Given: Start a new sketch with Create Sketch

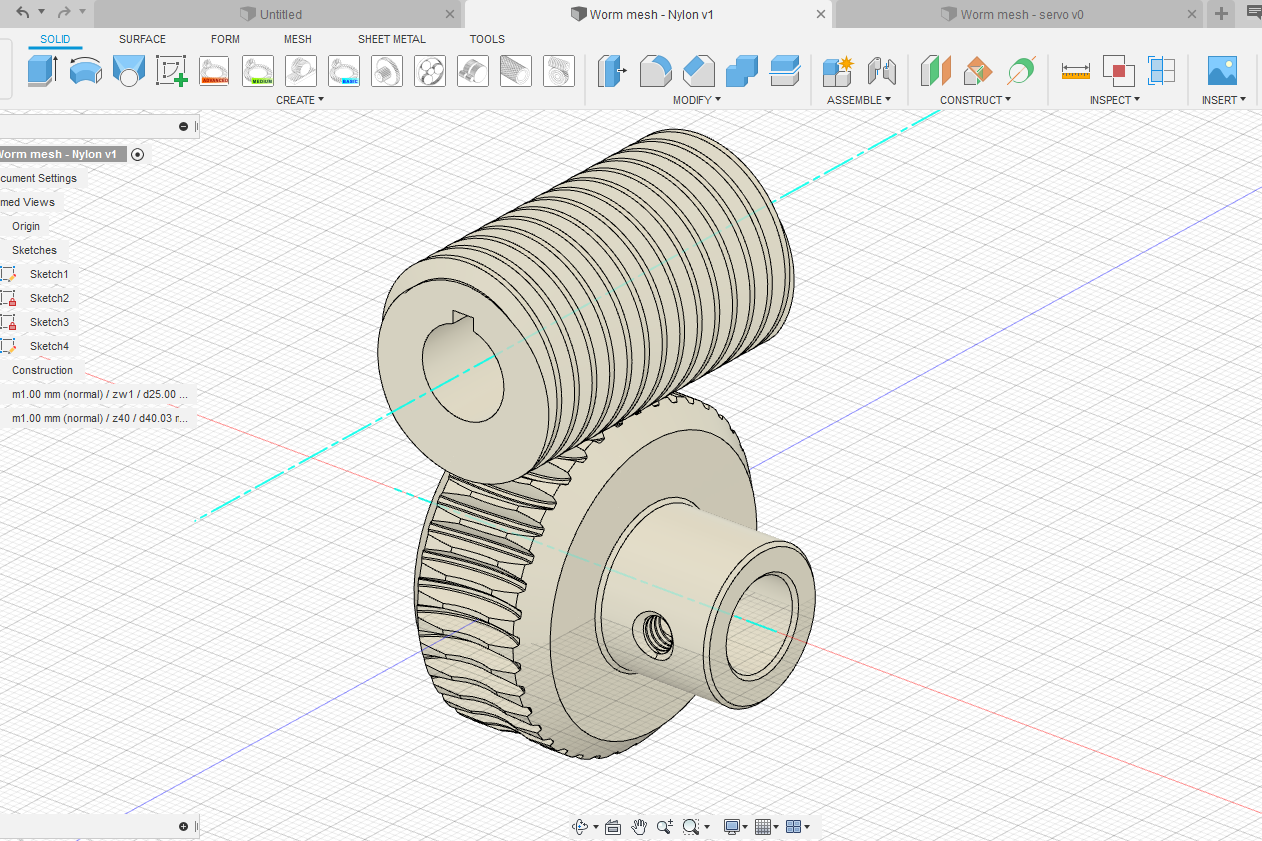Looking at the screenshot, I should (172, 71).
